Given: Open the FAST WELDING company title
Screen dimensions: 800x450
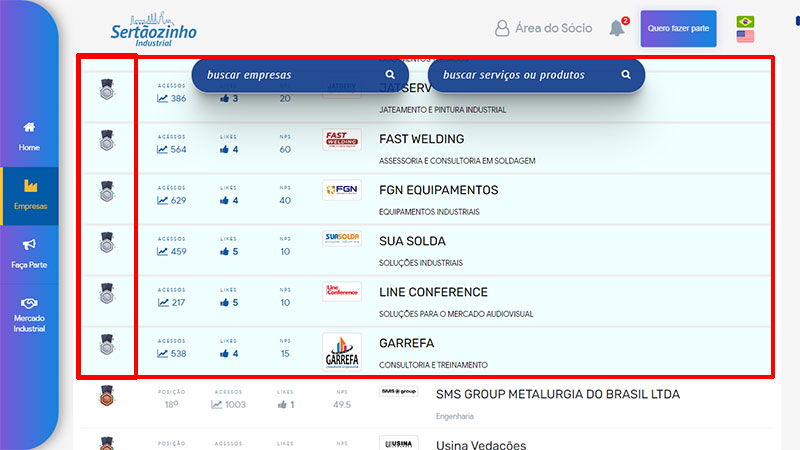Looking at the screenshot, I should 421,139.
